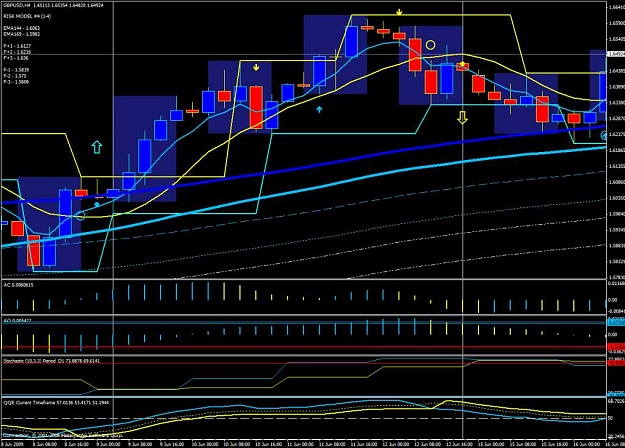Screen dimensions: 625x448
Task: Click the AO indicator label
Action: [18, 320]
